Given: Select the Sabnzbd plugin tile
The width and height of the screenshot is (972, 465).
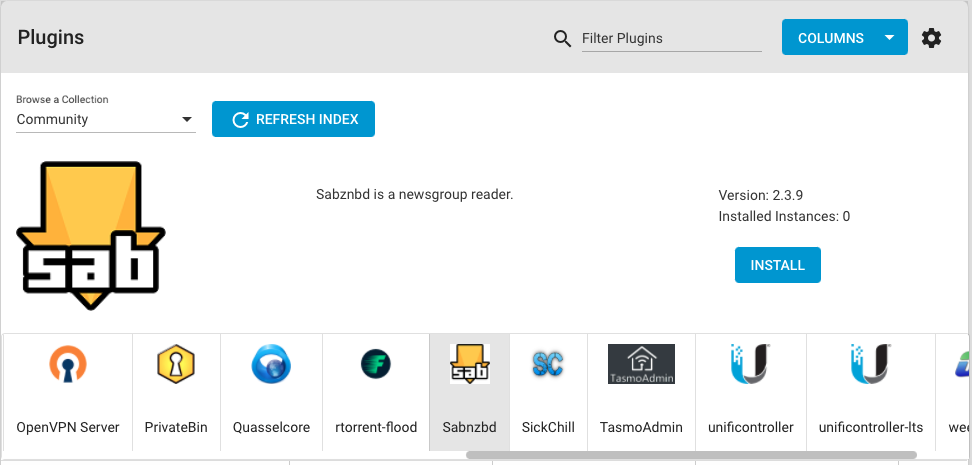Looking at the screenshot, I should (x=469, y=392).
